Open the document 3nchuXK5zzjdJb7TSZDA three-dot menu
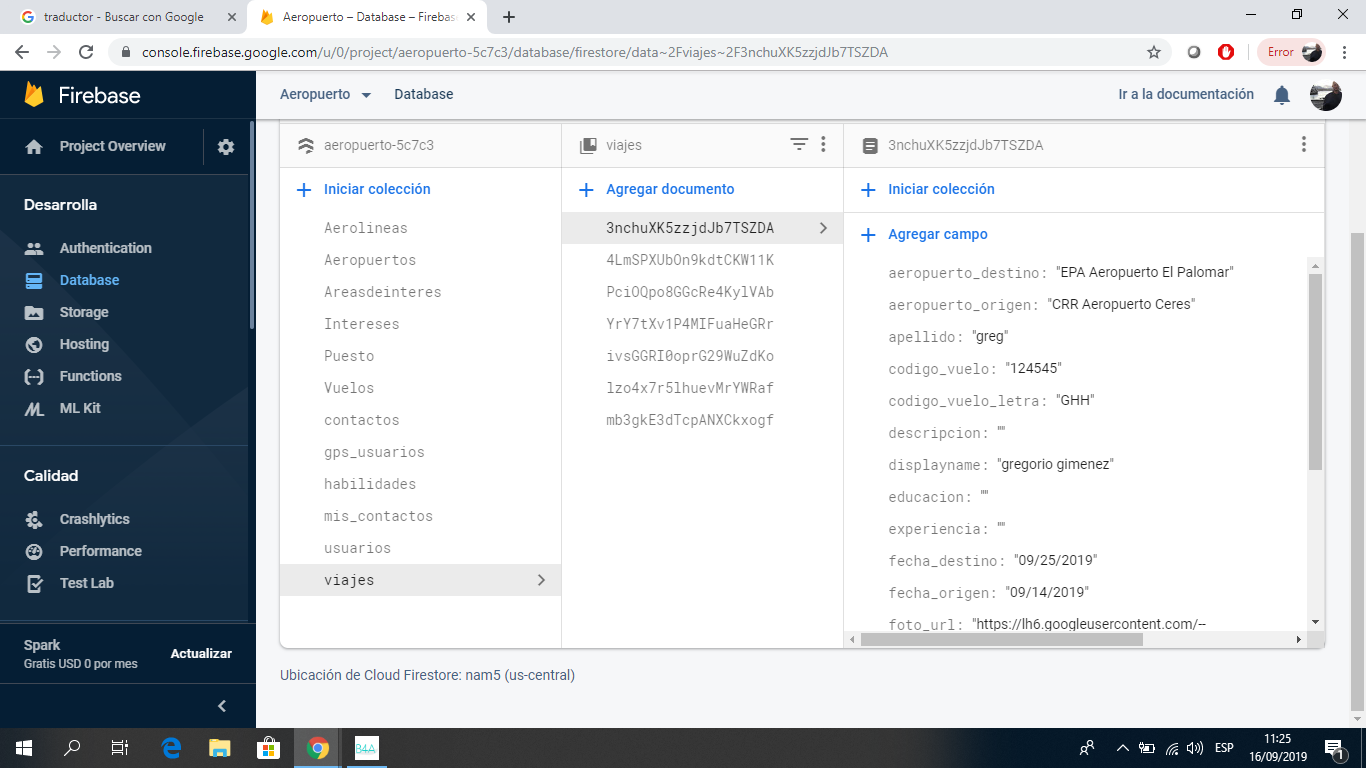Viewport: 1366px width, 768px height. coord(1303,144)
